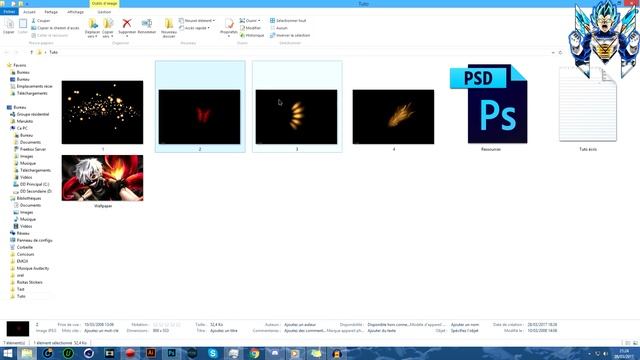Switch to the Affichage ribbon tab
The width and height of the screenshot is (640, 360).
(76, 12)
